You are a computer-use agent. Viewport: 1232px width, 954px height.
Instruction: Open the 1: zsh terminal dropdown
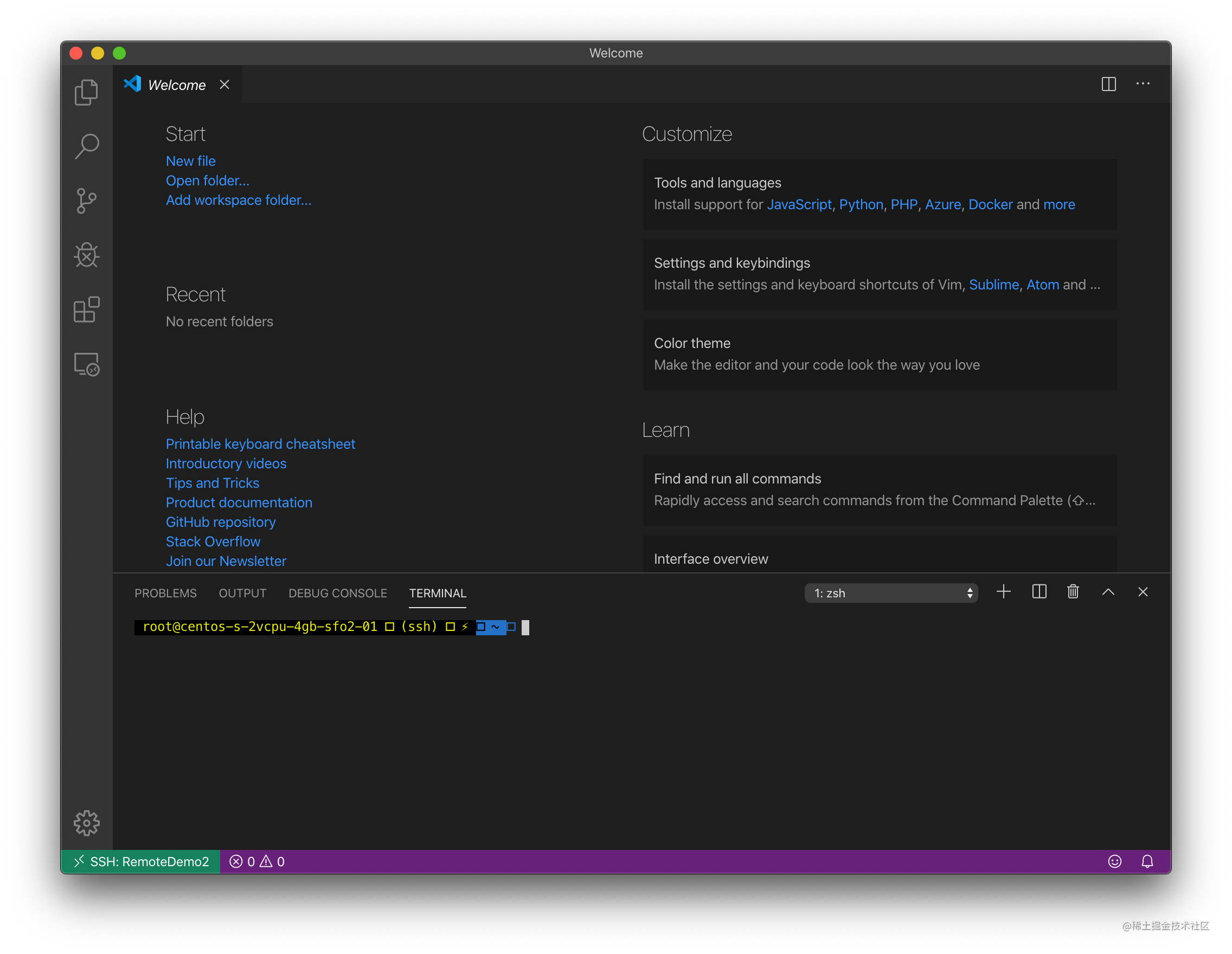click(891, 593)
